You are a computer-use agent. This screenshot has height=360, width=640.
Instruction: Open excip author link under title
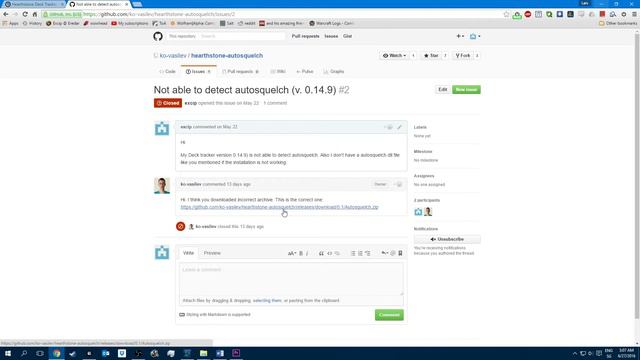point(191,103)
